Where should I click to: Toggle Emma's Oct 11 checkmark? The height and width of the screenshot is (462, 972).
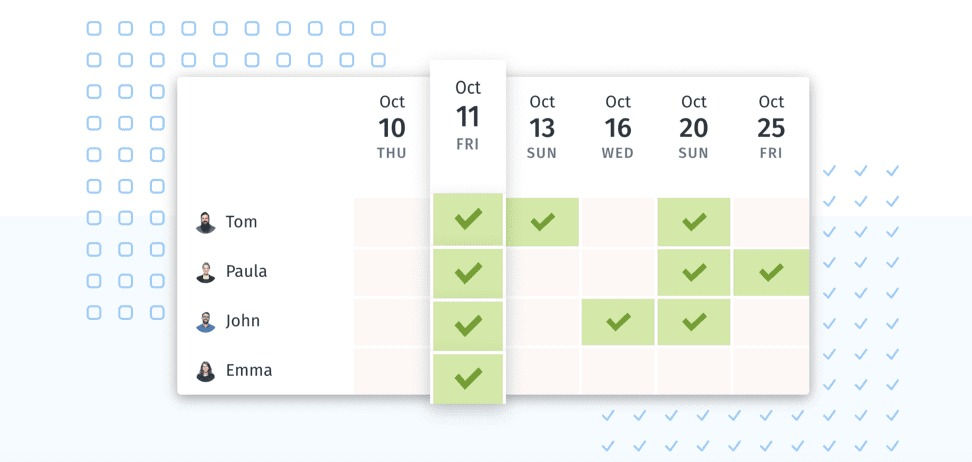pos(468,378)
